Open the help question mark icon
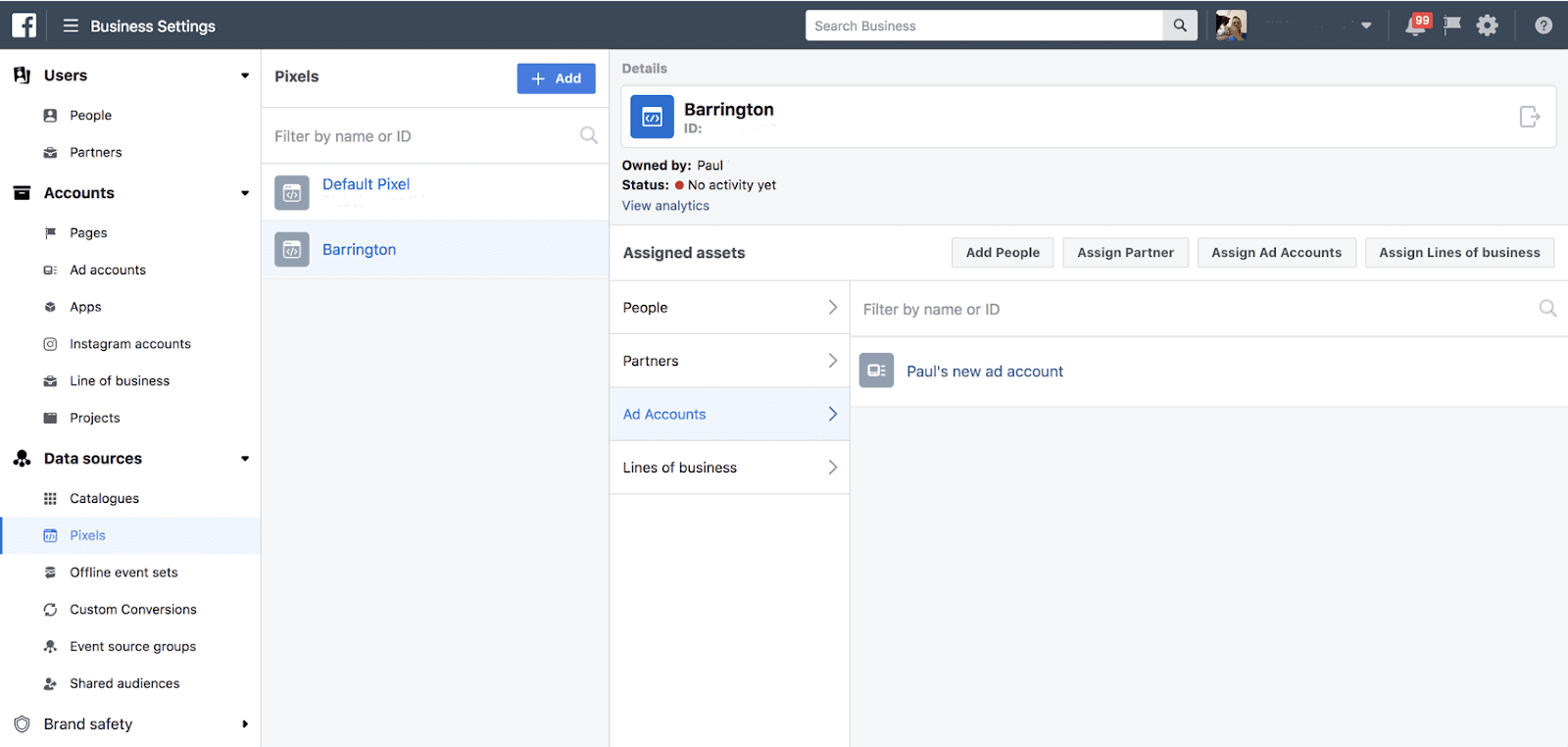This screenshot has width=1568, height=747. click(x=1543, y=25)
